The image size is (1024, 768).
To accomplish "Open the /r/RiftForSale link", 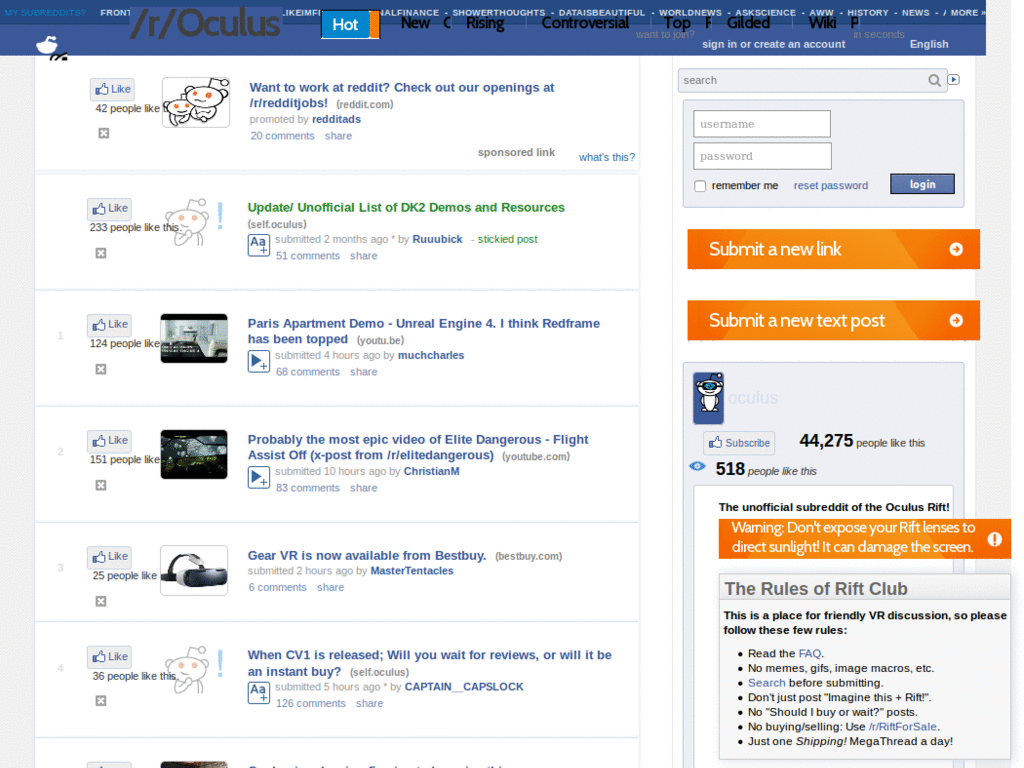I will [903, 727].
